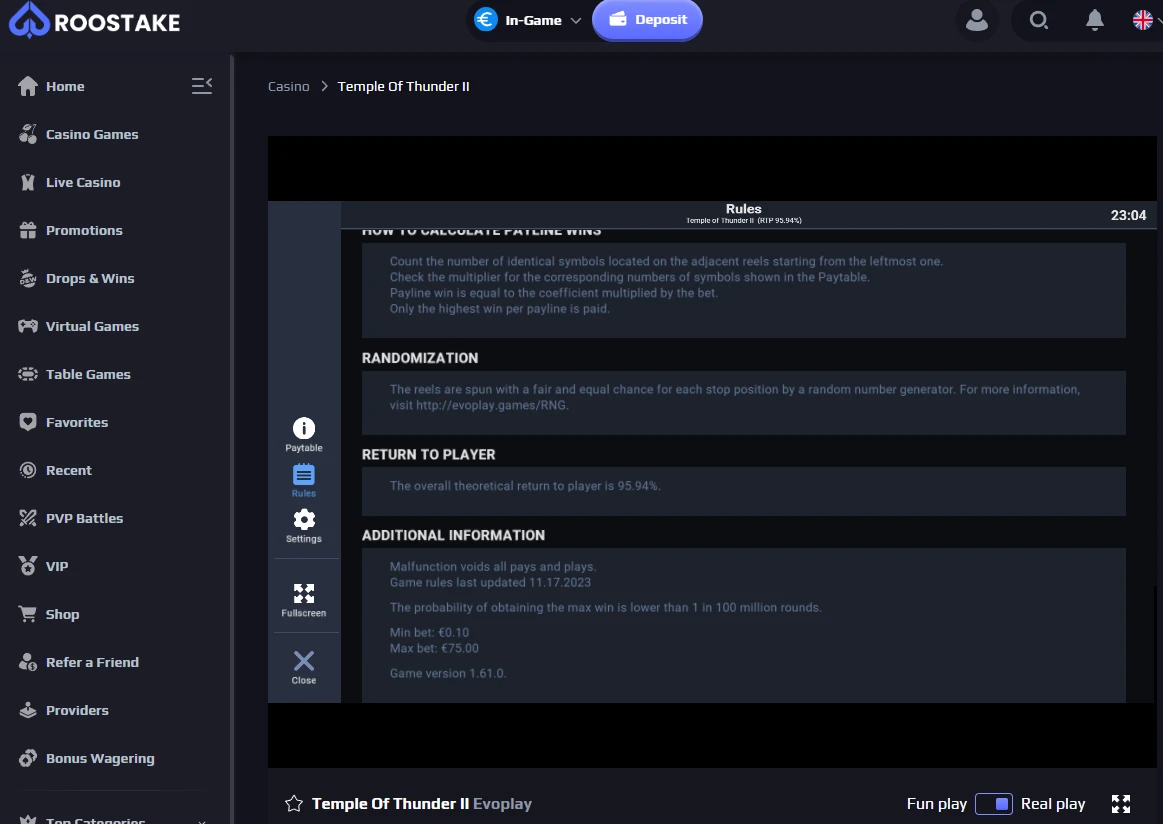This screenshot has width=1163, height=824.
Task: Click the Drops & Wins icon
Action: click(x=27, y=278)
